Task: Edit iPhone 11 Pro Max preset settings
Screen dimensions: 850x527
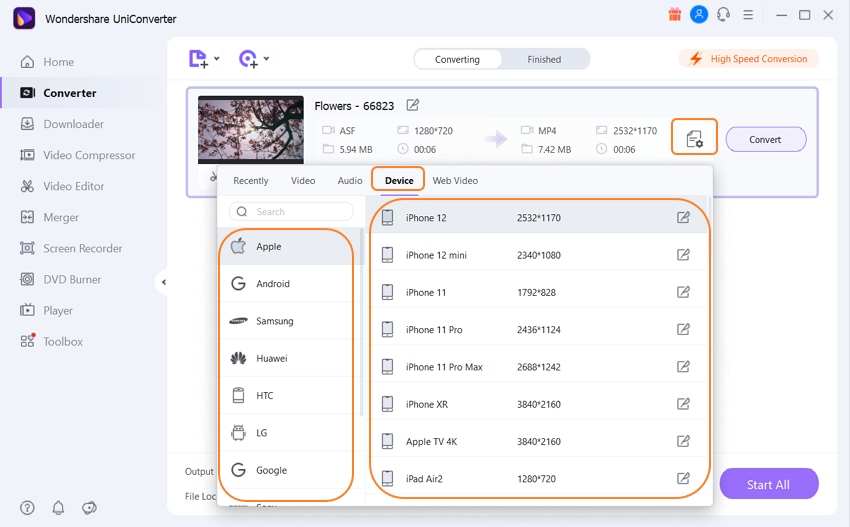Action: (683, 367)
